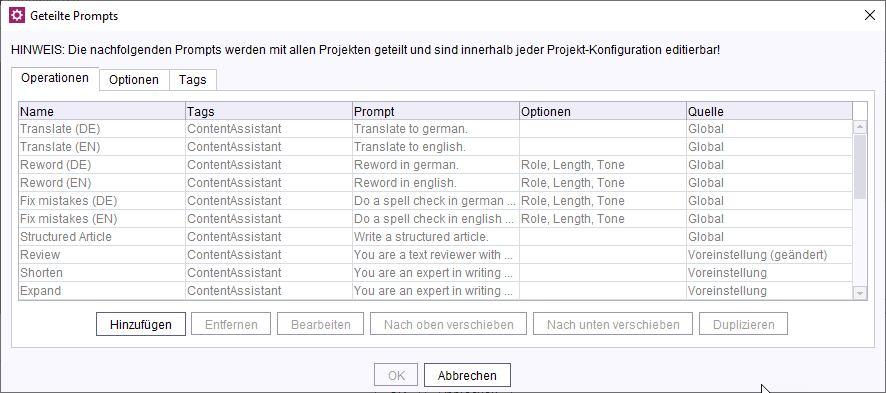Screen dimensions: 886x393
Task: Click the Prompt column header
Action: click(x=436, y=111)
